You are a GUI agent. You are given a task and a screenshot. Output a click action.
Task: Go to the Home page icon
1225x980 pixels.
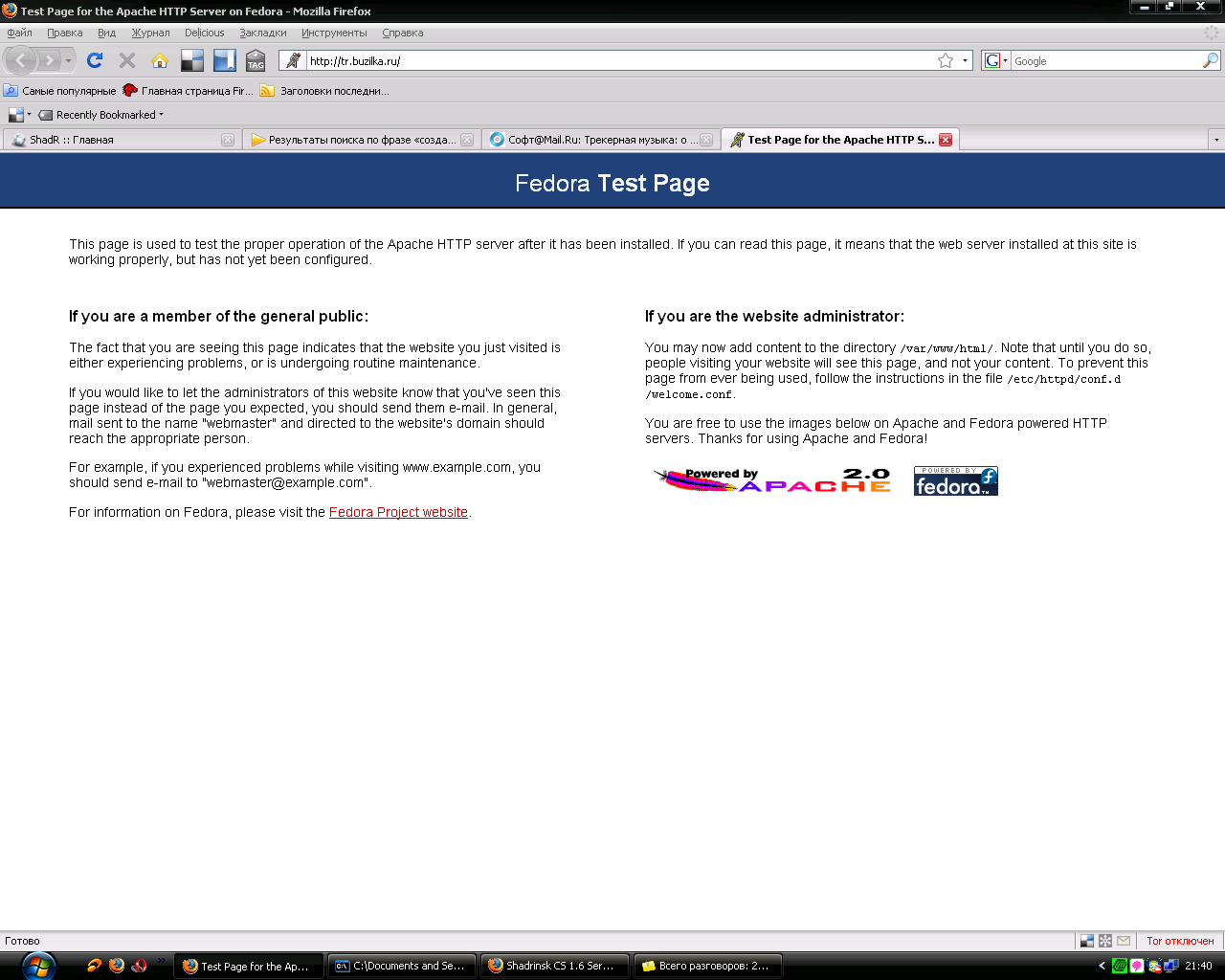point(160,60)
